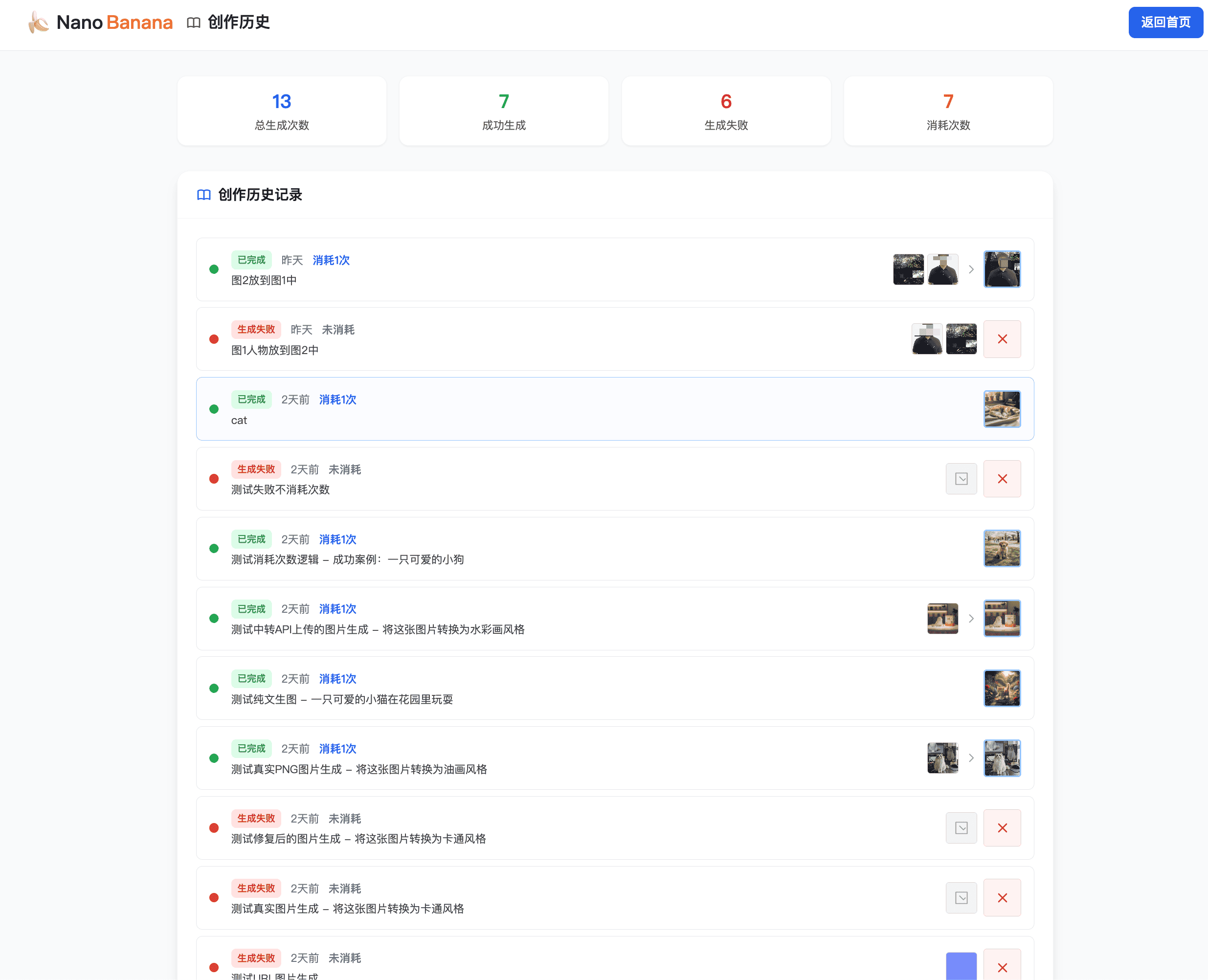Click arrow icon in 测试中转API上传的图片生成 record

pos(971,618)
